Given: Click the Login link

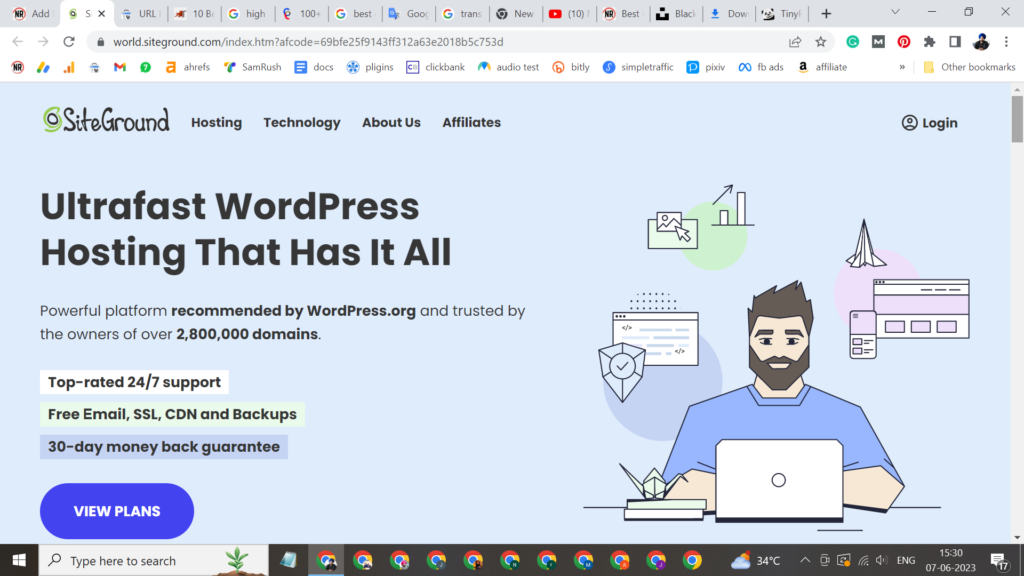Looking at the screenshot, I should 929,123.
